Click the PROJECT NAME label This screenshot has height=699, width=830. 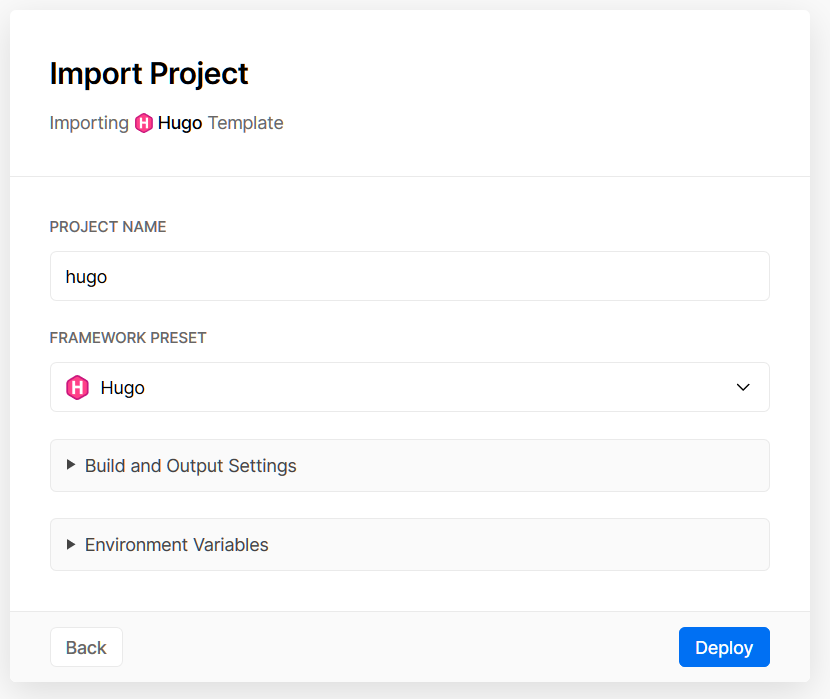coord(108,227)
